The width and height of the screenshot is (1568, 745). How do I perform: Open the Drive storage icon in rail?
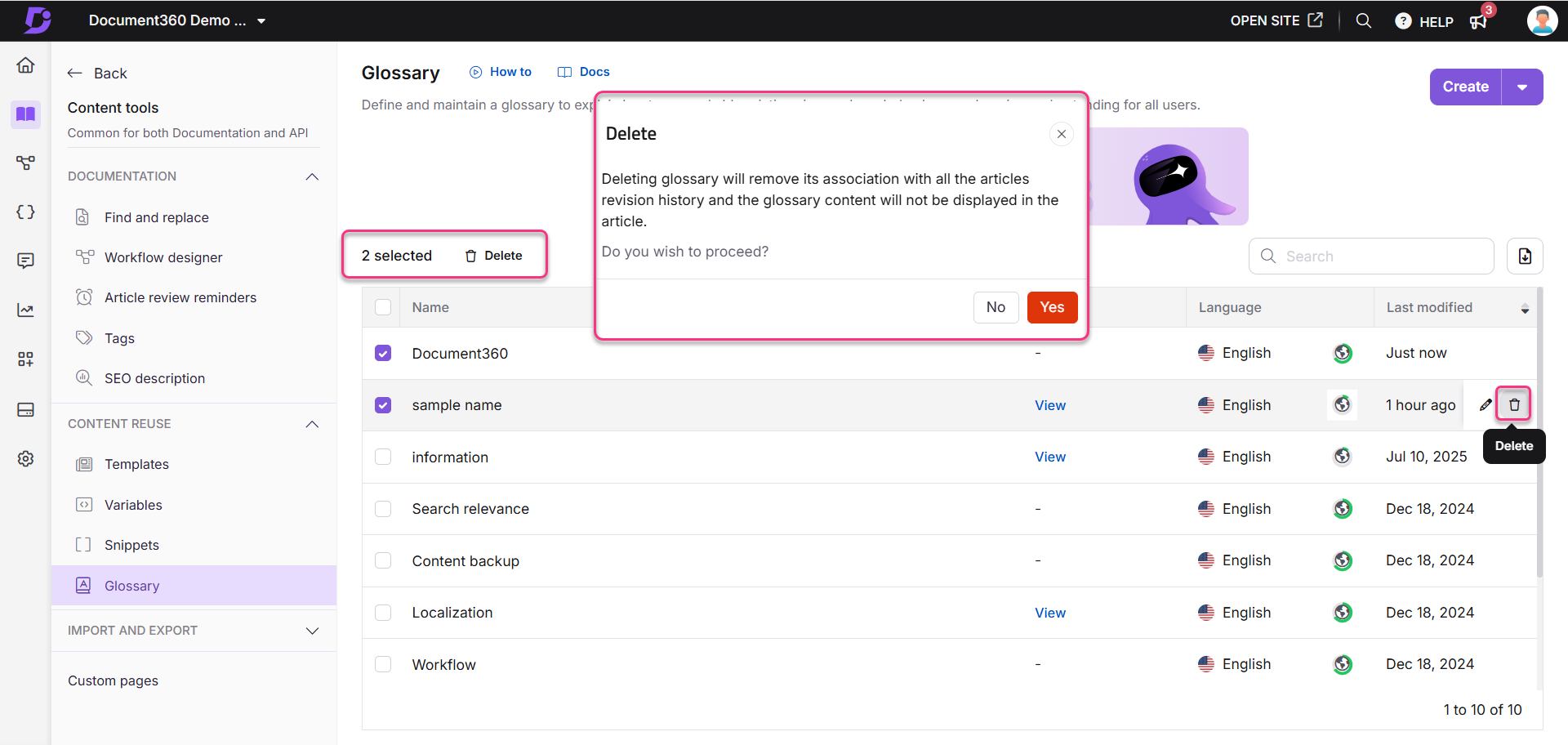click(25, 409)
